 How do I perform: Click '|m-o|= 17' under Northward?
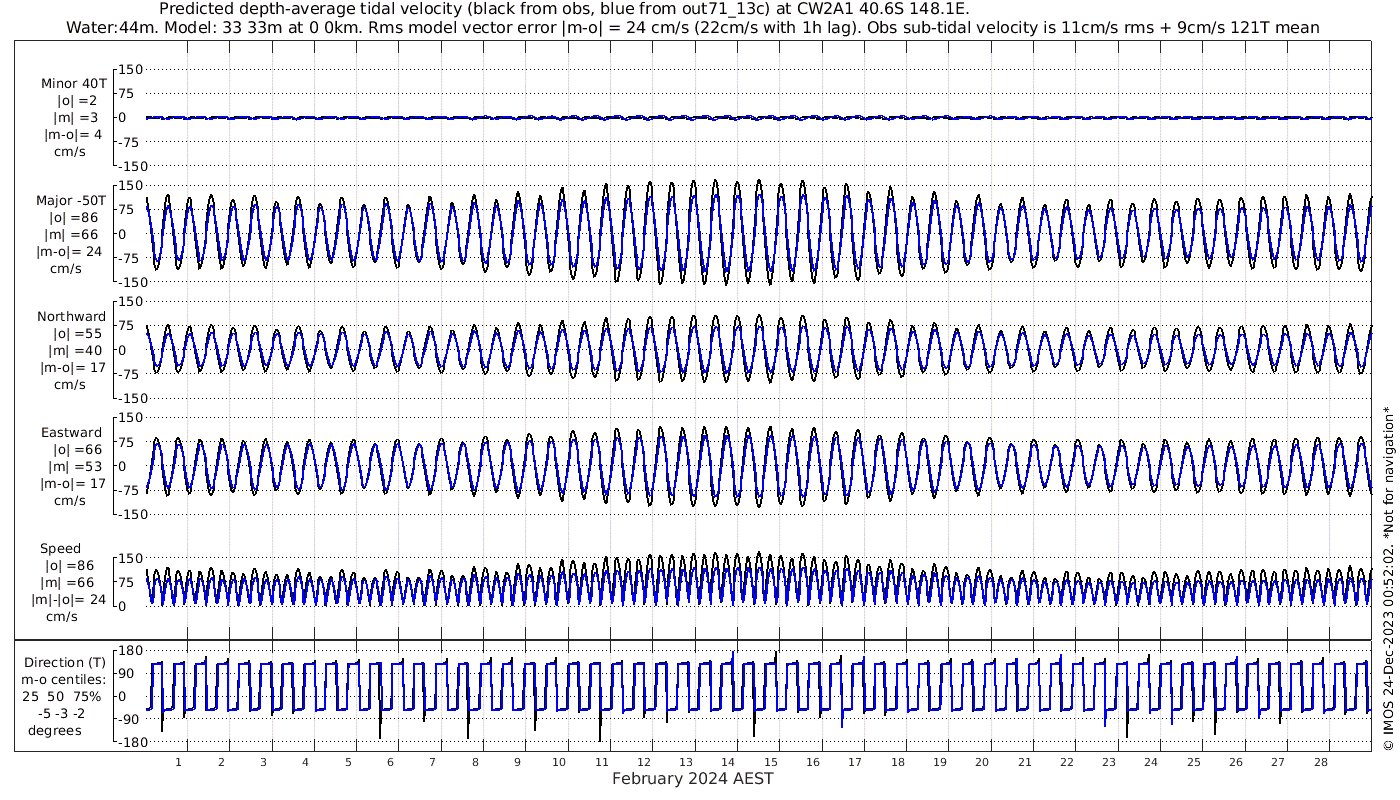pos(72,368)
